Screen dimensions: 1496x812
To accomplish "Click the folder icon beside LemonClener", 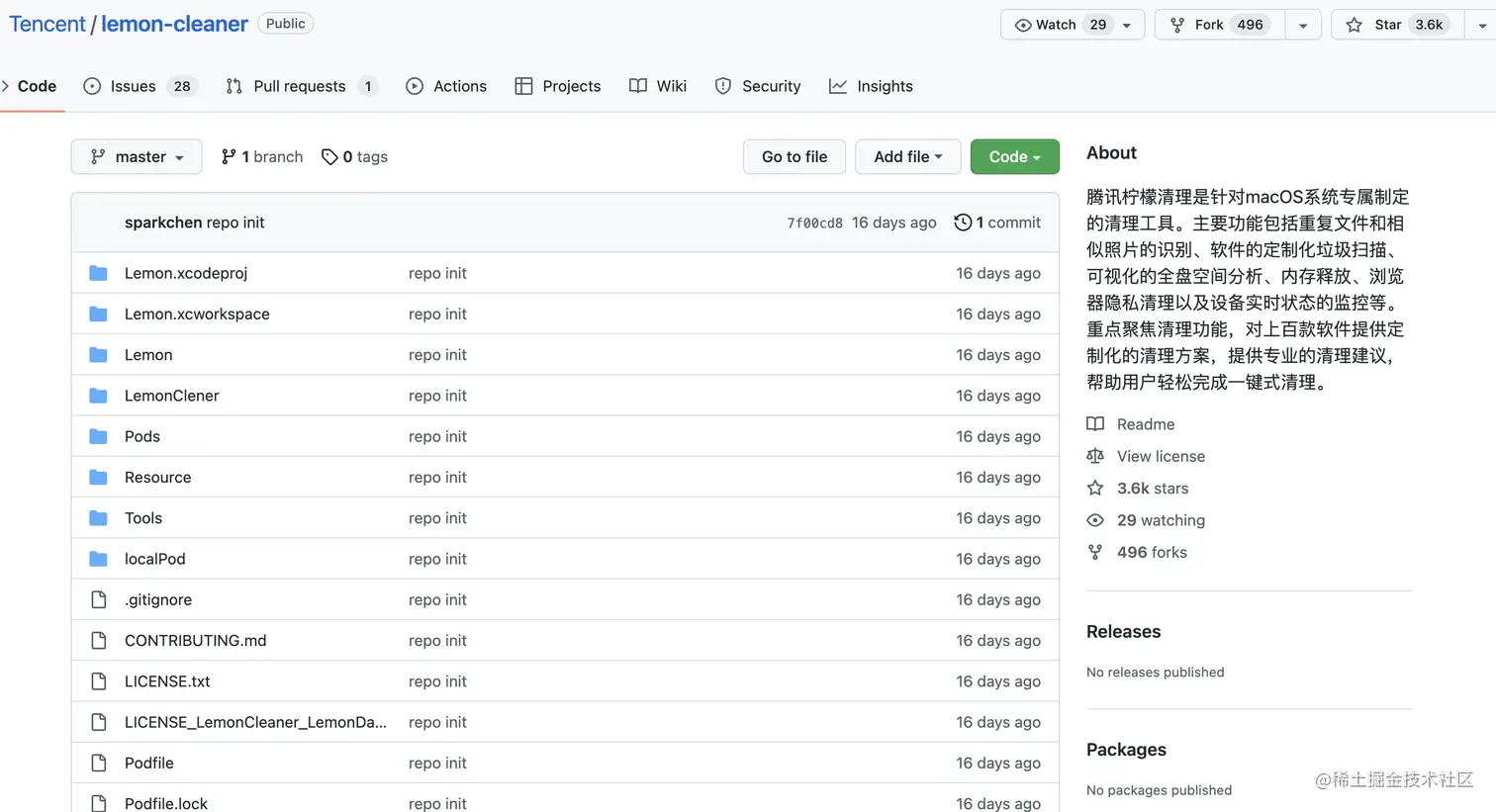I will tap(98, 396).
